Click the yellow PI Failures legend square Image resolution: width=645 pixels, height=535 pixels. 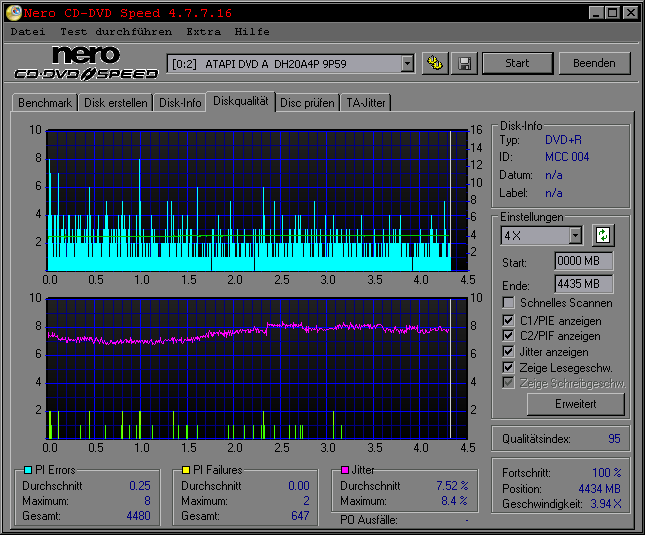[x=186, y=470]
